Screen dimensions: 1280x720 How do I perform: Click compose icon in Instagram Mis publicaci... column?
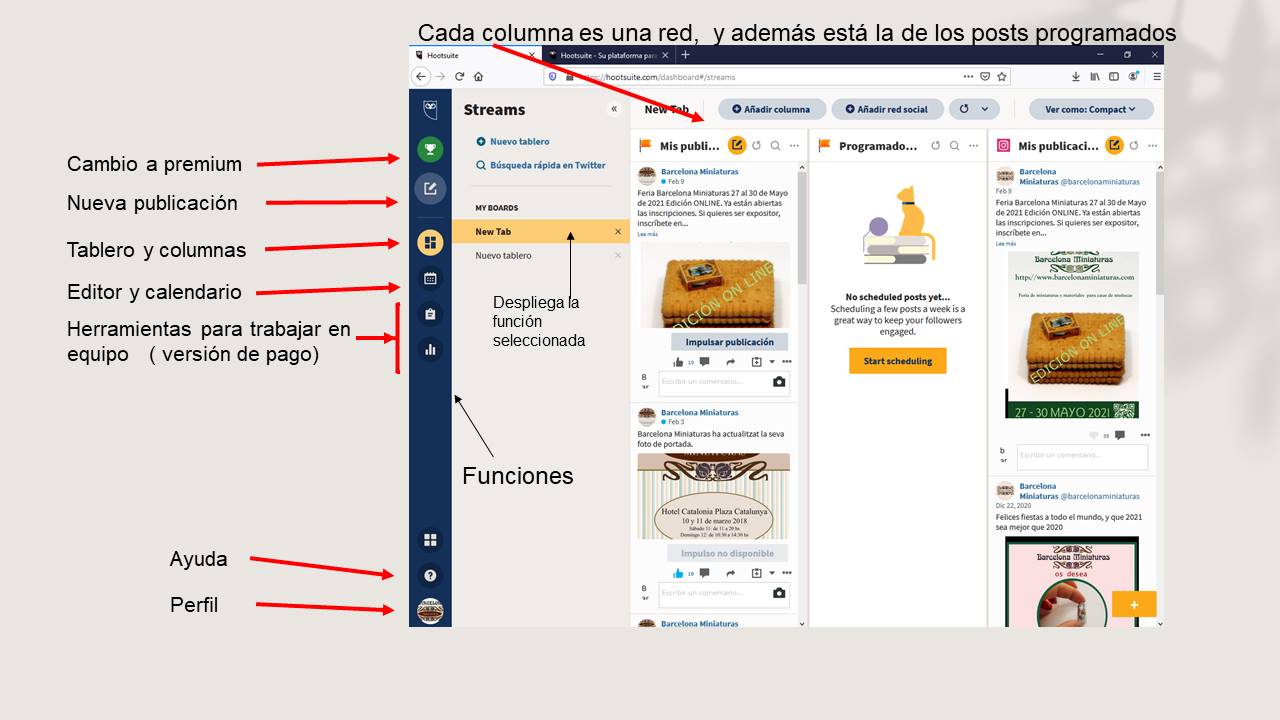[x=1114, y=146]
